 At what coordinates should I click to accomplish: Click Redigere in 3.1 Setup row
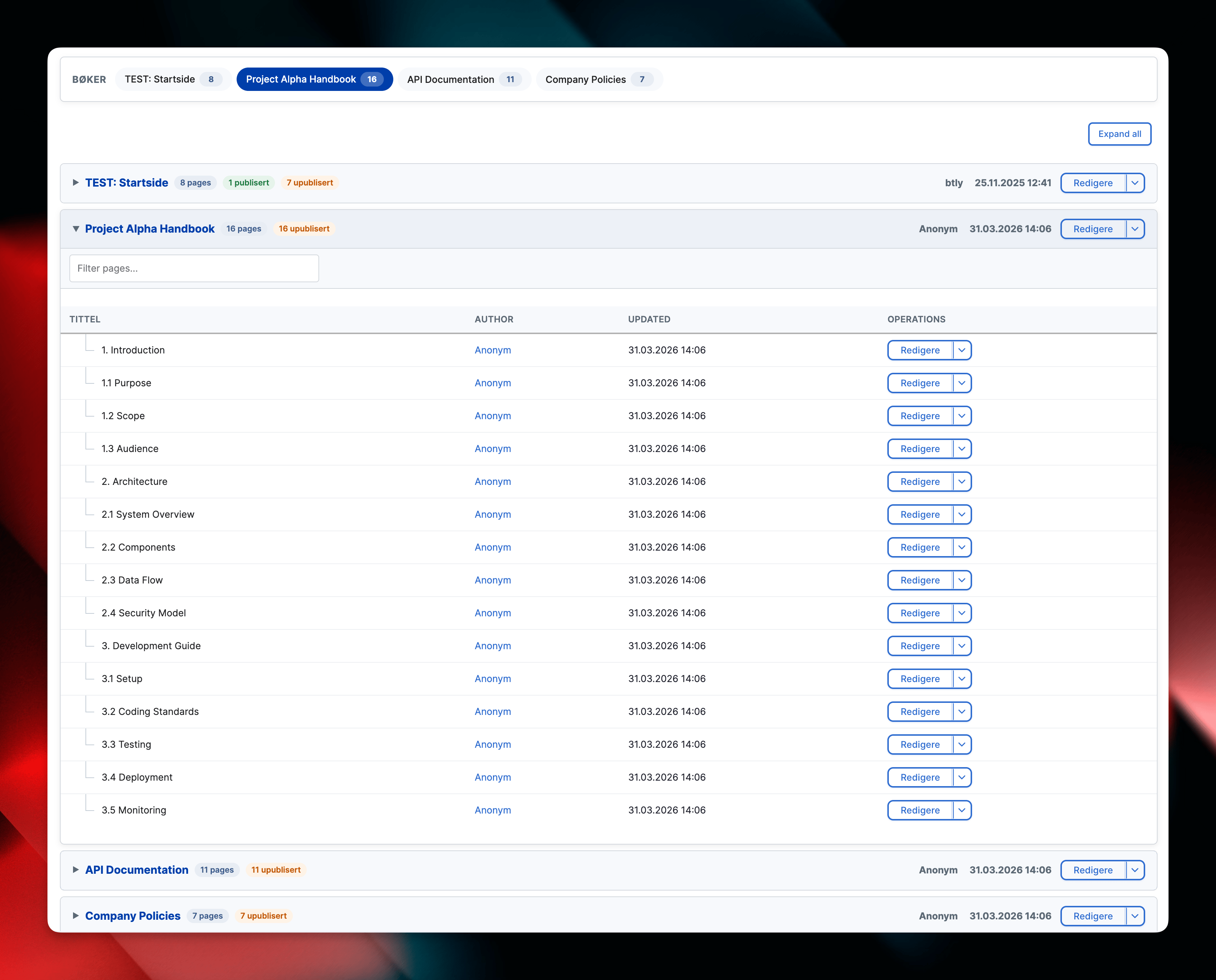click(x=919, y=678)
